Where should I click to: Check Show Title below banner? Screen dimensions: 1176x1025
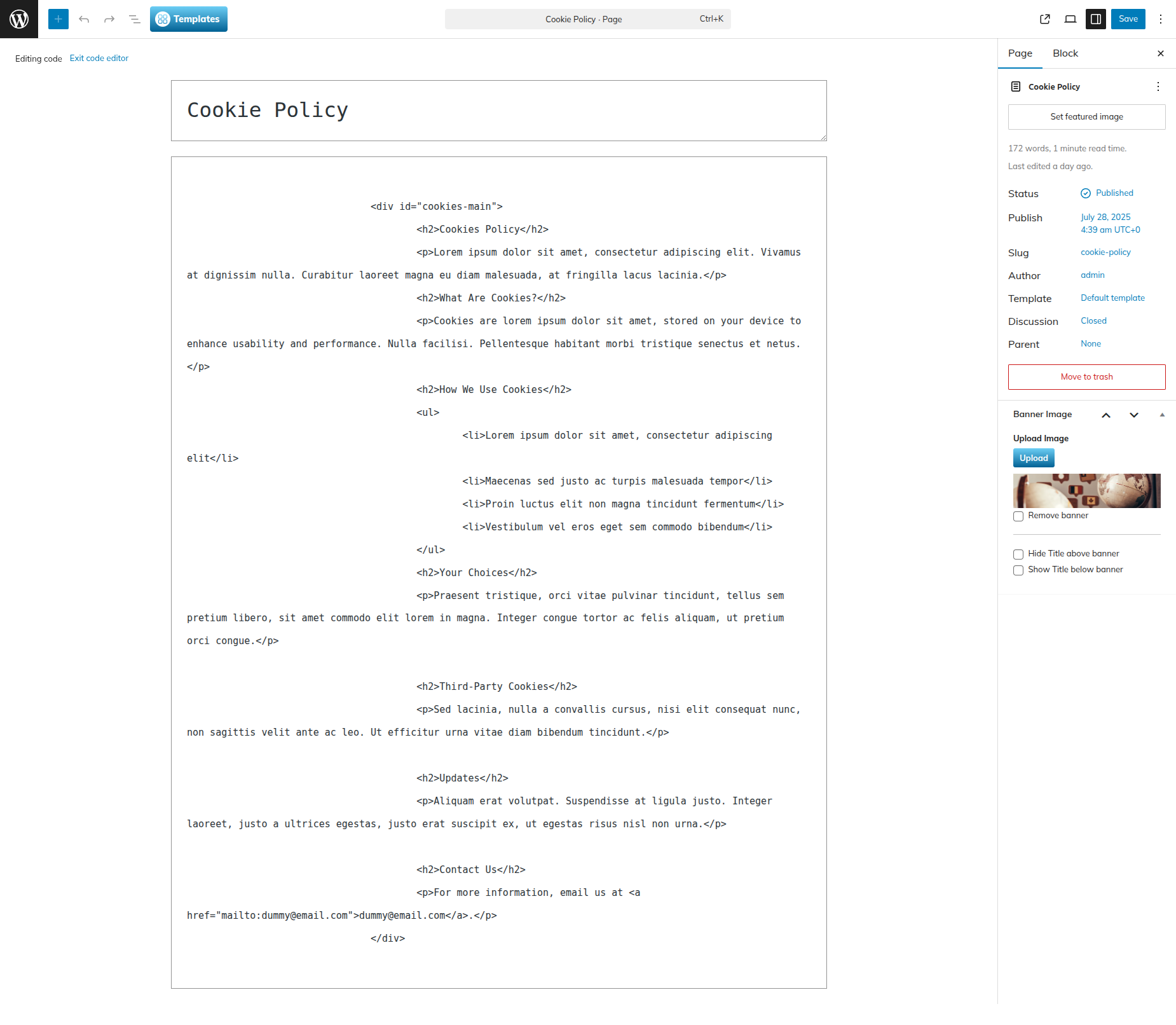[x=1018, y=570]
